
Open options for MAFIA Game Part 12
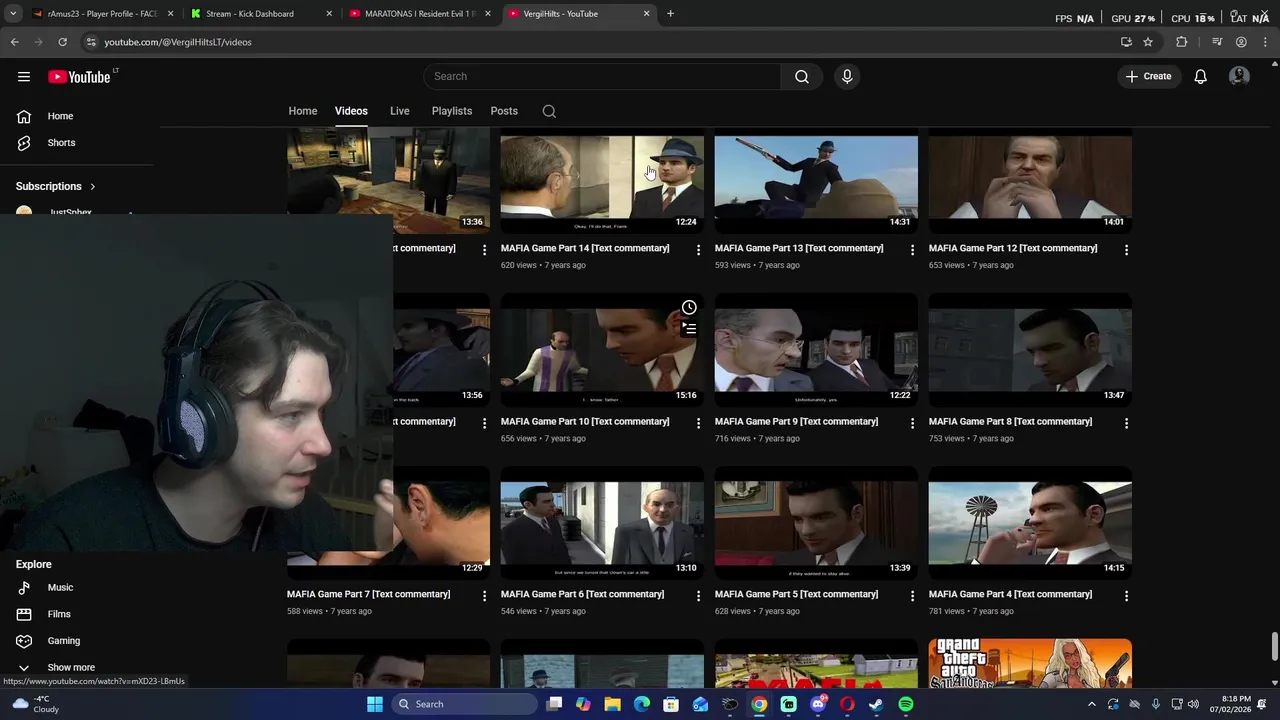coord(1126,249)
